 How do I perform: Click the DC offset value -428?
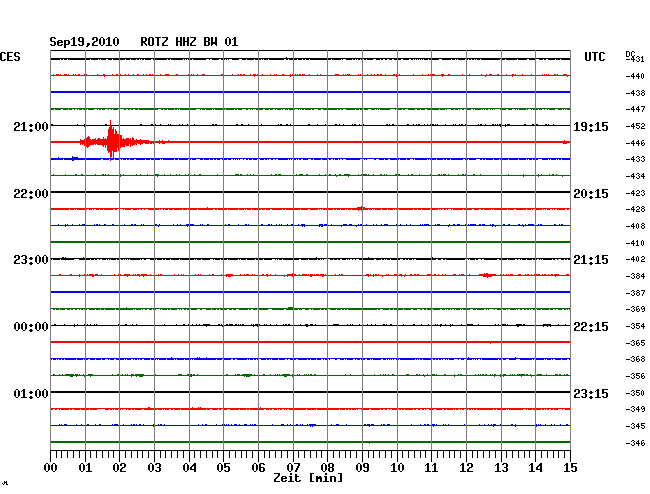635,209
